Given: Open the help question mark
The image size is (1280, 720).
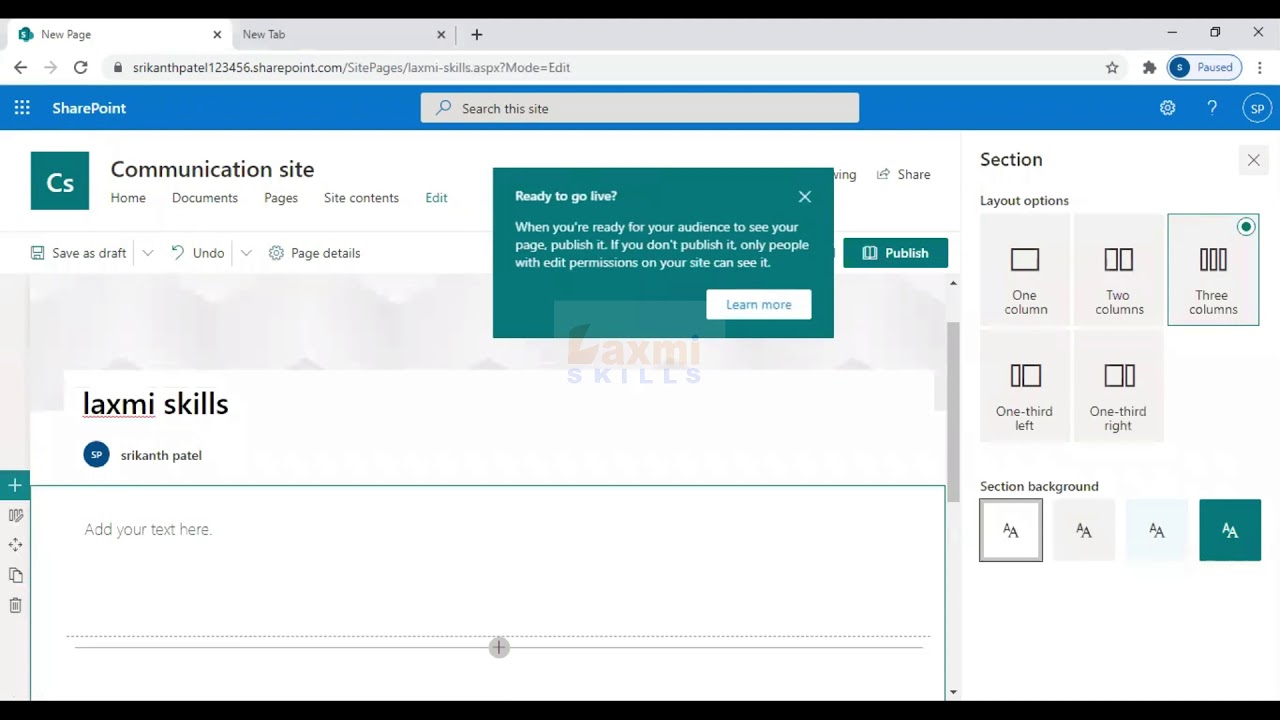Looking at the screenshot, I should (x=1212, y=108).
